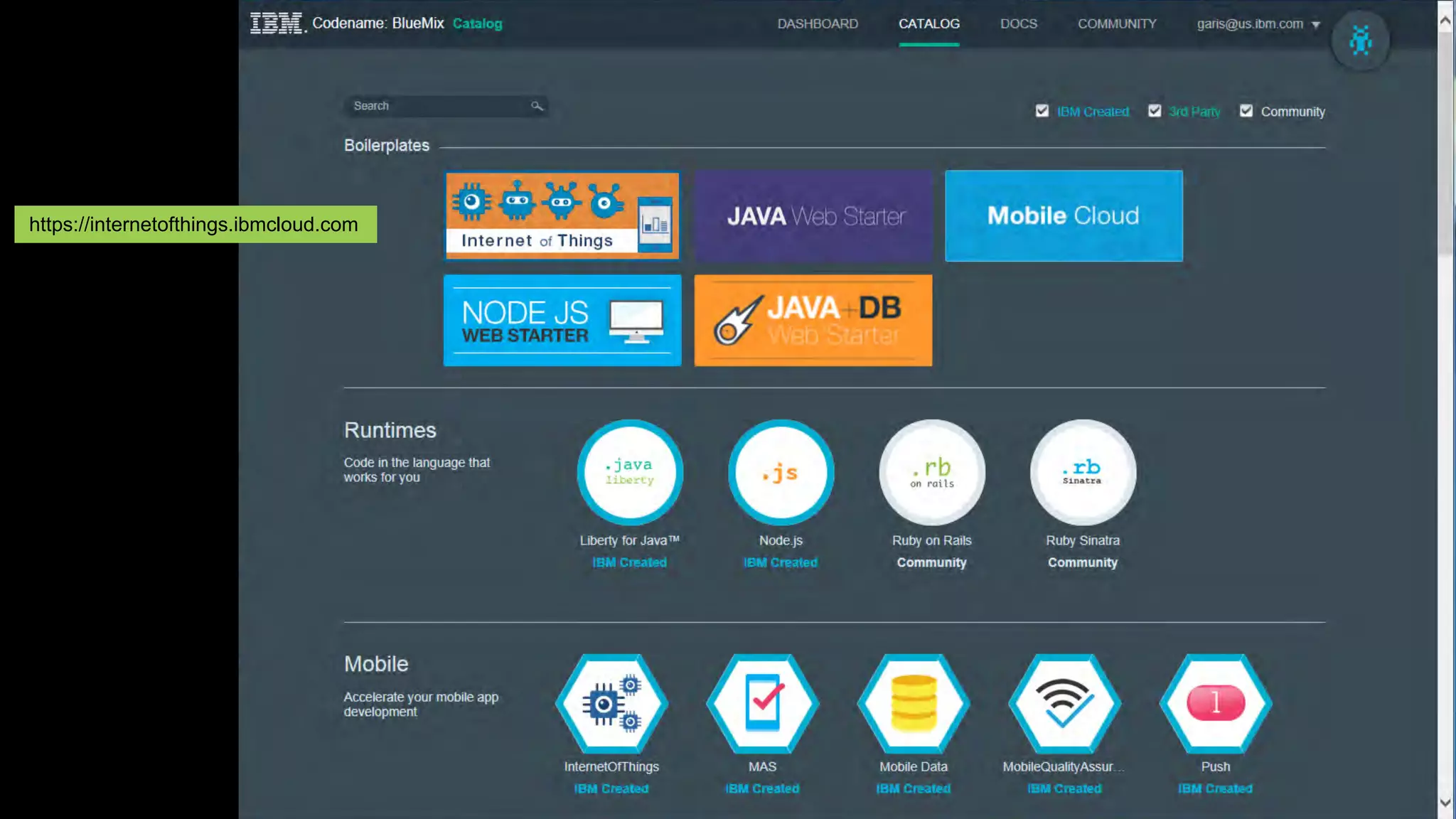1456x819 pixels.
Task: Click the magnifier icon in search box
Action: 537,106
